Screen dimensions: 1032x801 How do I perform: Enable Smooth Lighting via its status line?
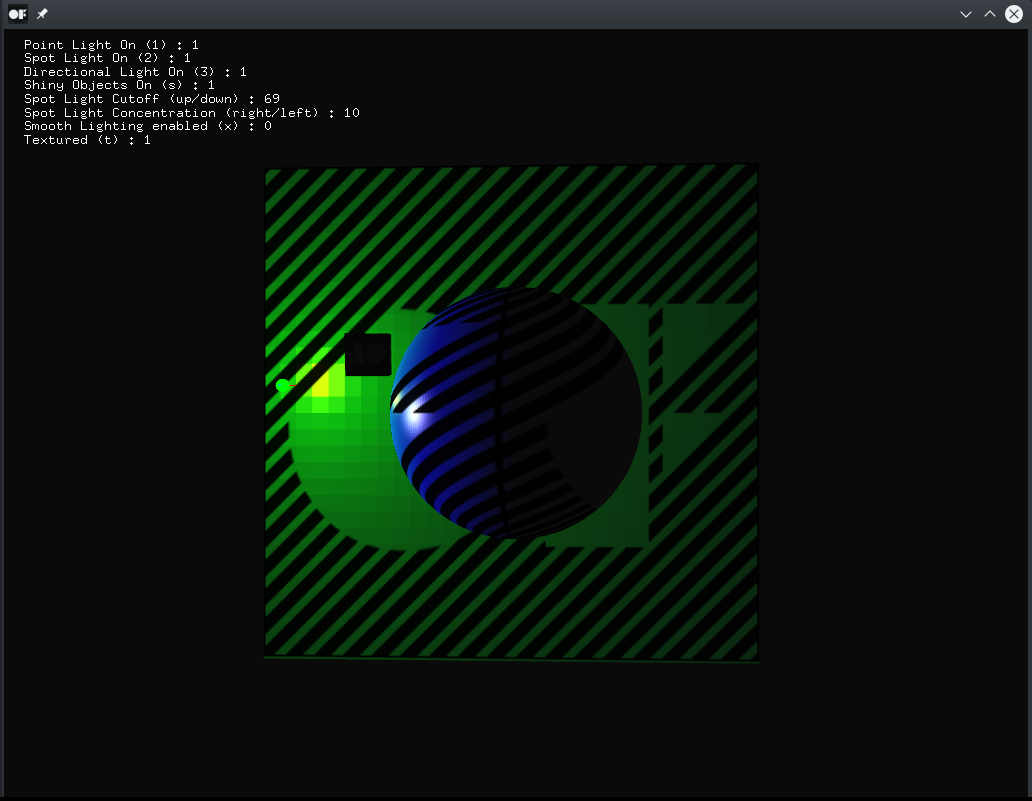coord(147,125)
